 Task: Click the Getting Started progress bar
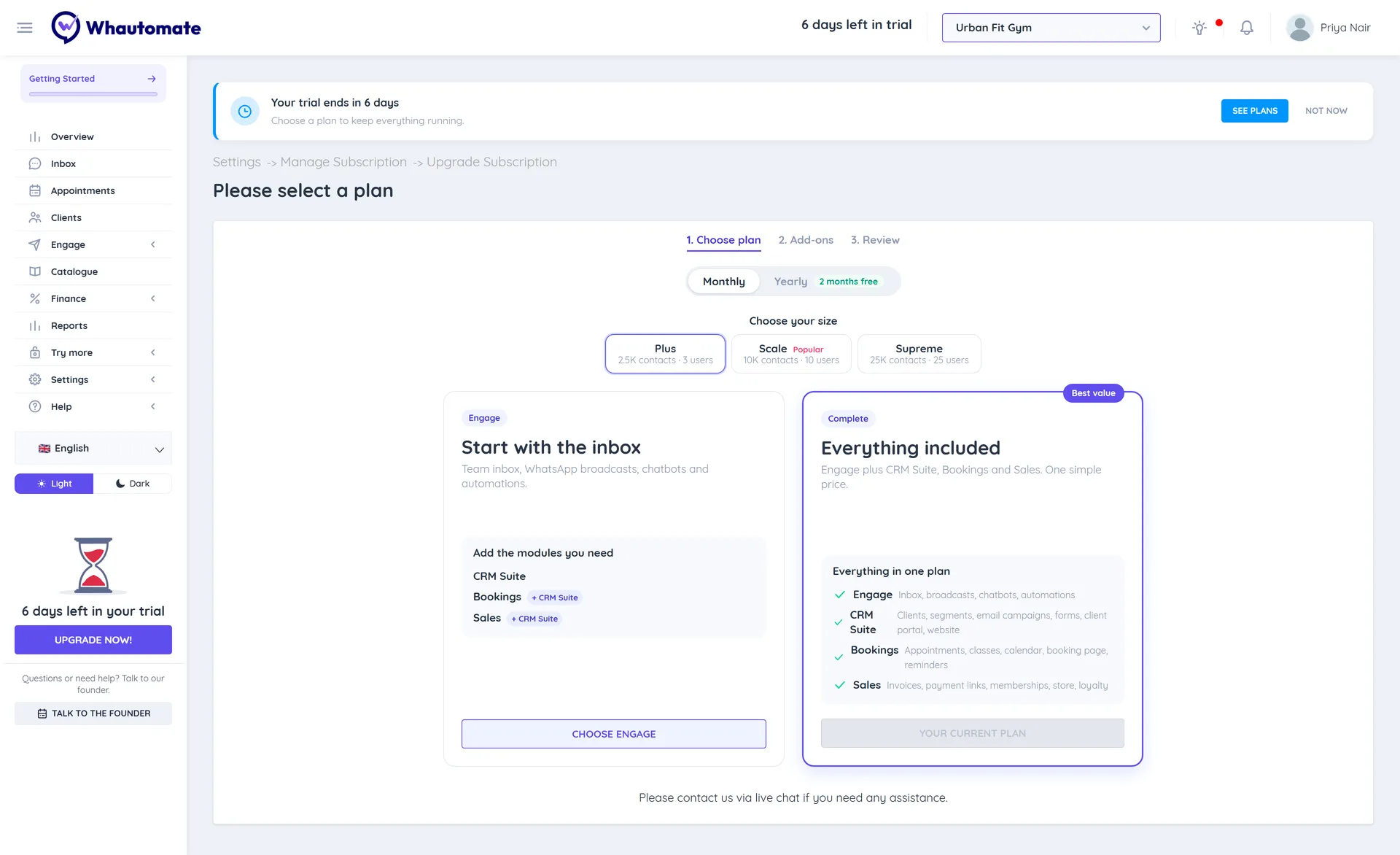click(93, 94)
